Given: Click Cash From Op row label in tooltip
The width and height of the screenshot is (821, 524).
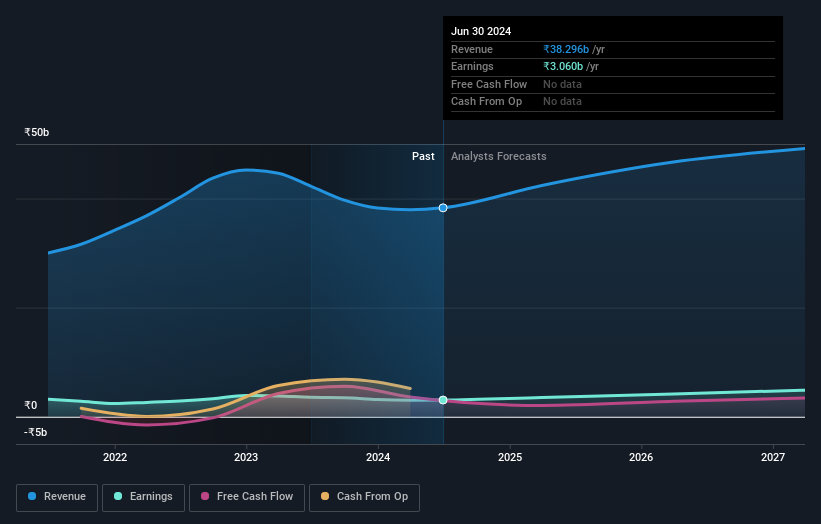Looking at the screenshot, I should [x=486, y=102].
